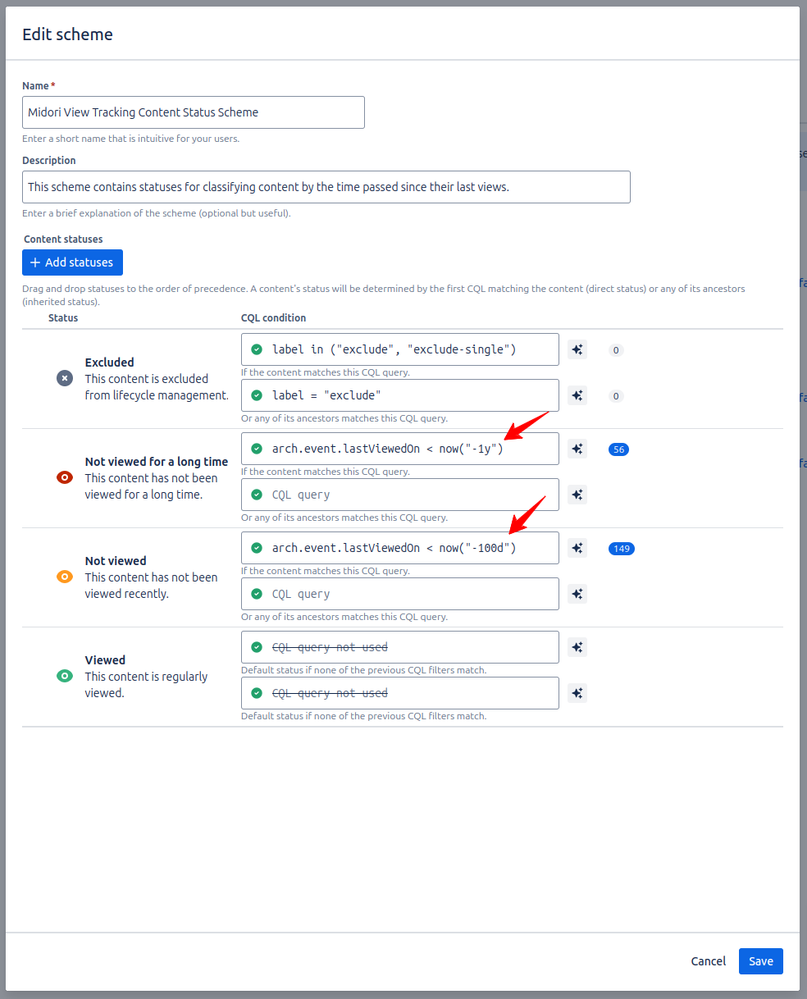
Task: Click the red eye icon for Not viewed for a long time
Action: (x=64, y=477)
